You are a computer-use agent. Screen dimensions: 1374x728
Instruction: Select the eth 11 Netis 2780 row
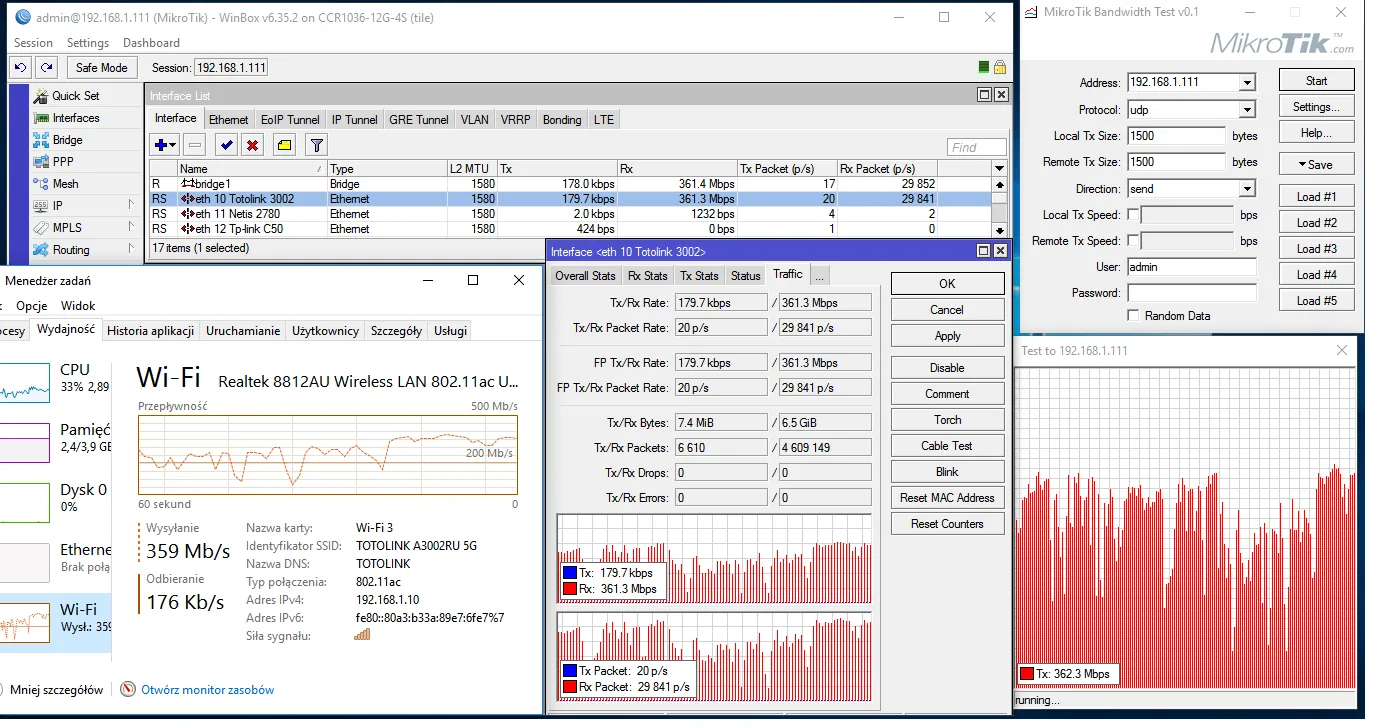(570, 214)
